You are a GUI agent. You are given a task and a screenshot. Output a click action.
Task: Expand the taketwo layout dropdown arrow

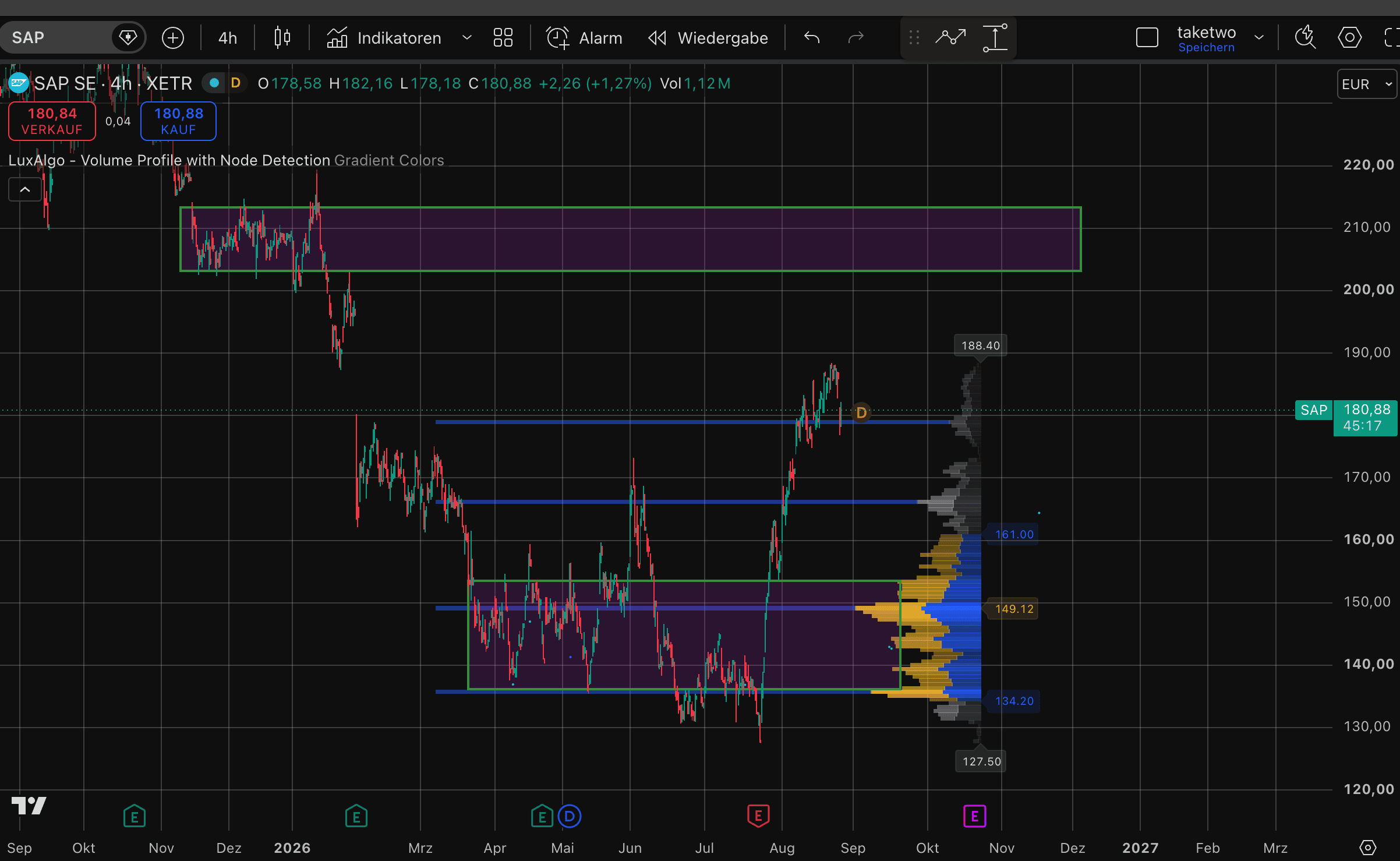tap(1259, 38)
